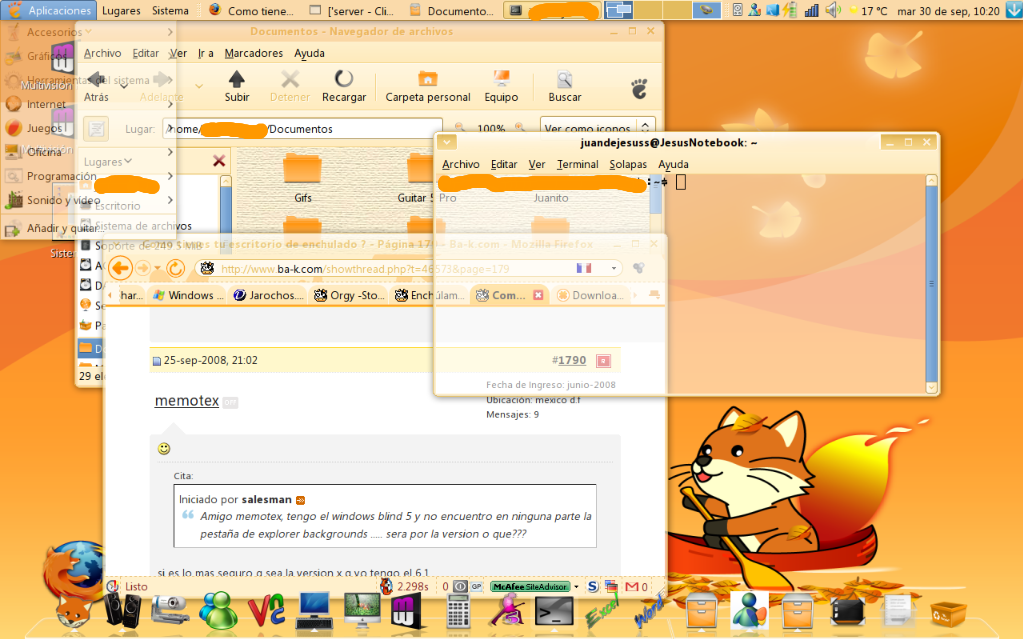
Task: Switch to the Windows Firefox tab
Action: click(188, 295)
